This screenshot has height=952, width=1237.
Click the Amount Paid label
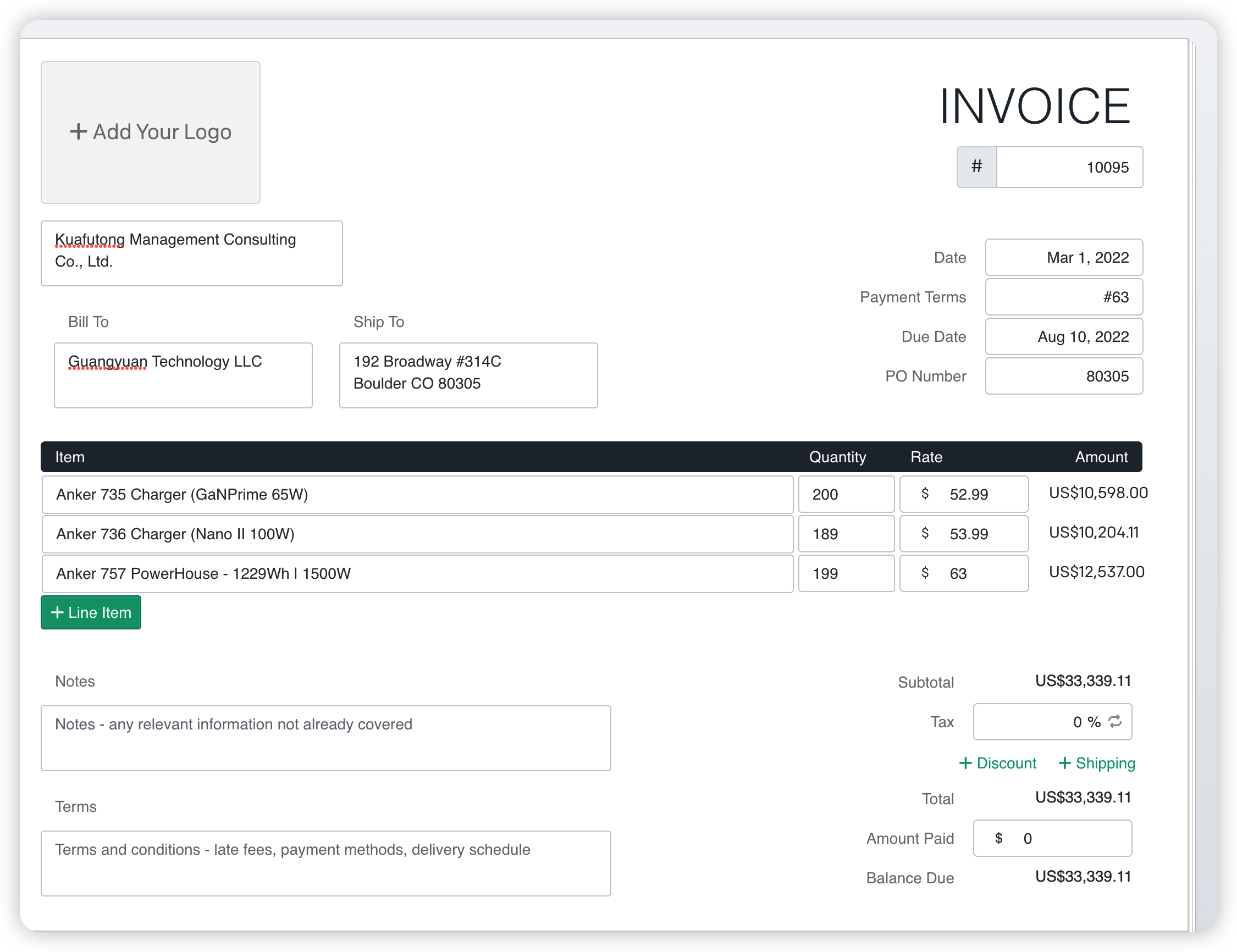point(910,838)
